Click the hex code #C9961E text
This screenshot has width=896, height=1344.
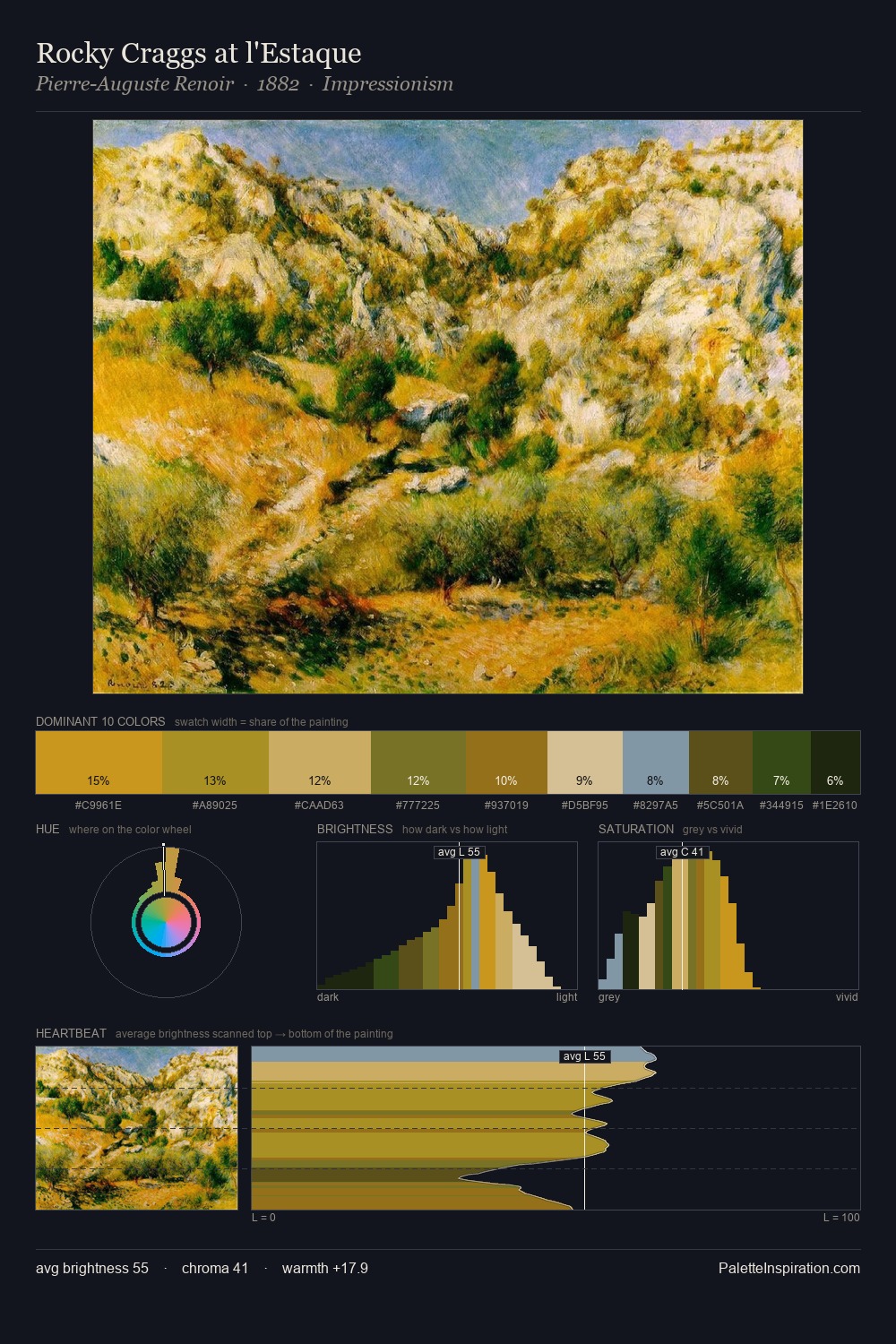click(x=99, y=806)
